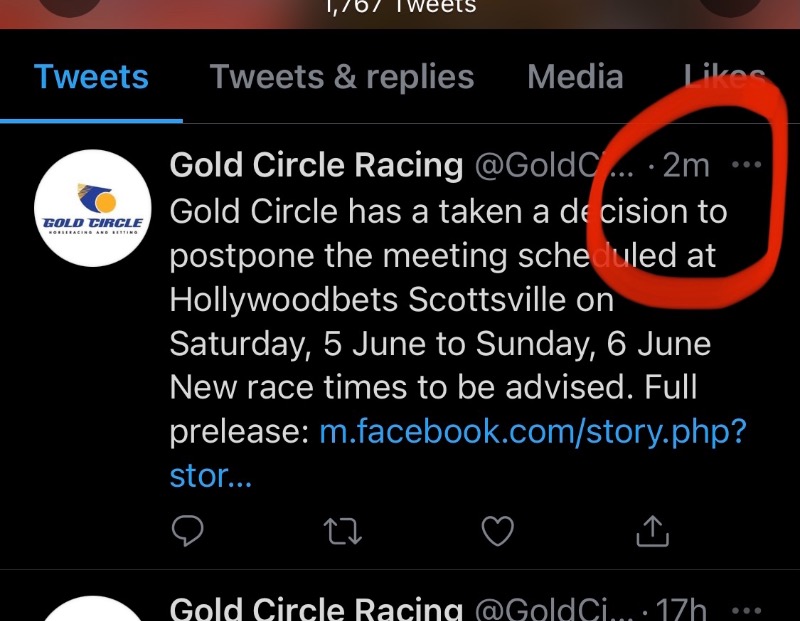Retweet the meeting postponement tweet
The width and height of the screenshot is (800, 621).
(343, 532)
